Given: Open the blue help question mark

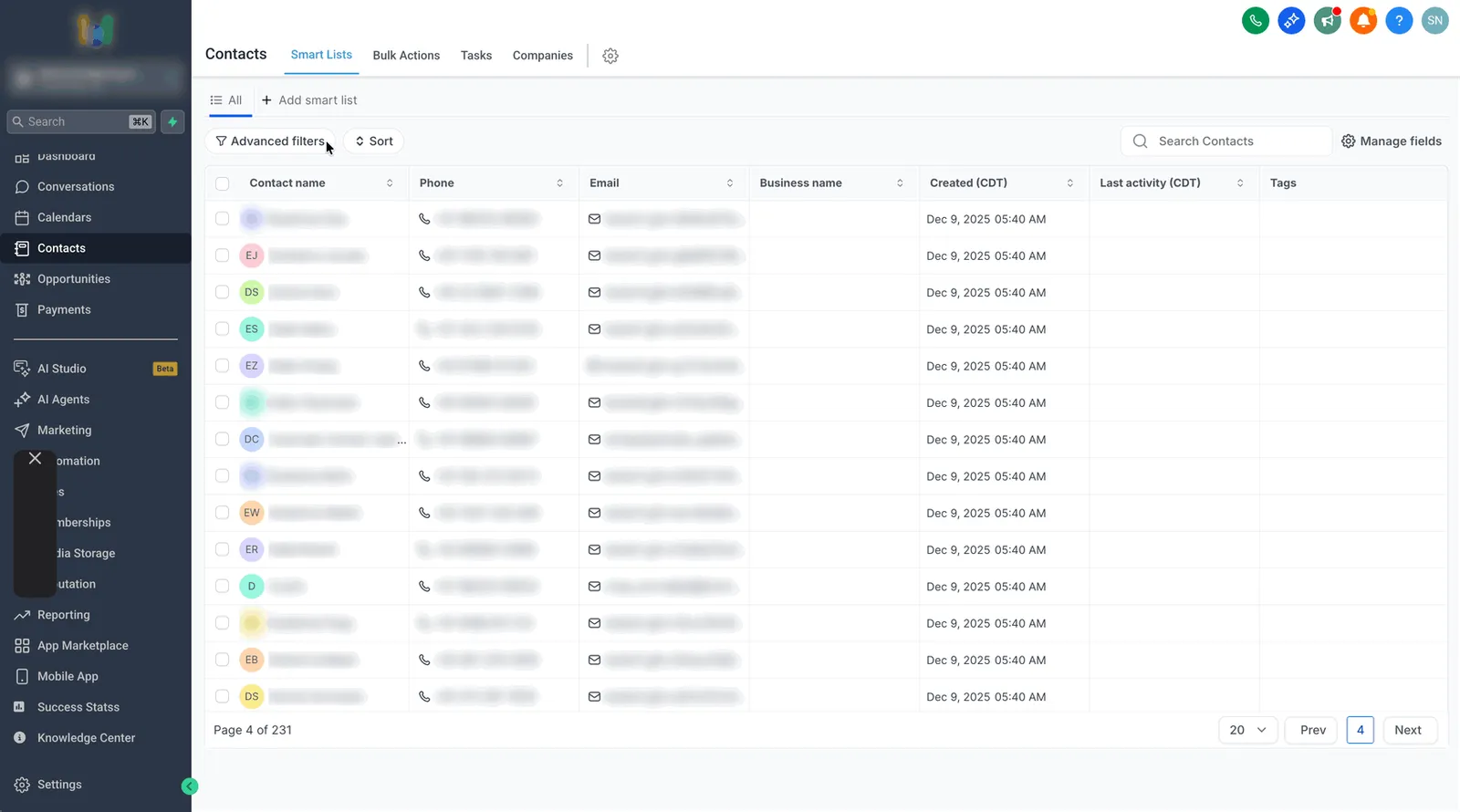Looking at the screenshot, I should [x=1399, y=20].
